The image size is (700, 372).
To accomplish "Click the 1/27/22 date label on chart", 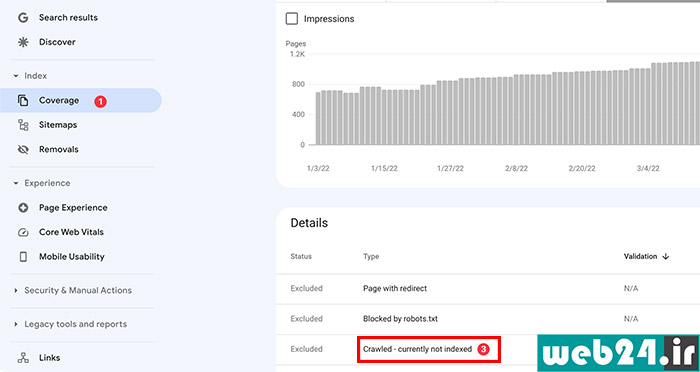I will 450,169.
